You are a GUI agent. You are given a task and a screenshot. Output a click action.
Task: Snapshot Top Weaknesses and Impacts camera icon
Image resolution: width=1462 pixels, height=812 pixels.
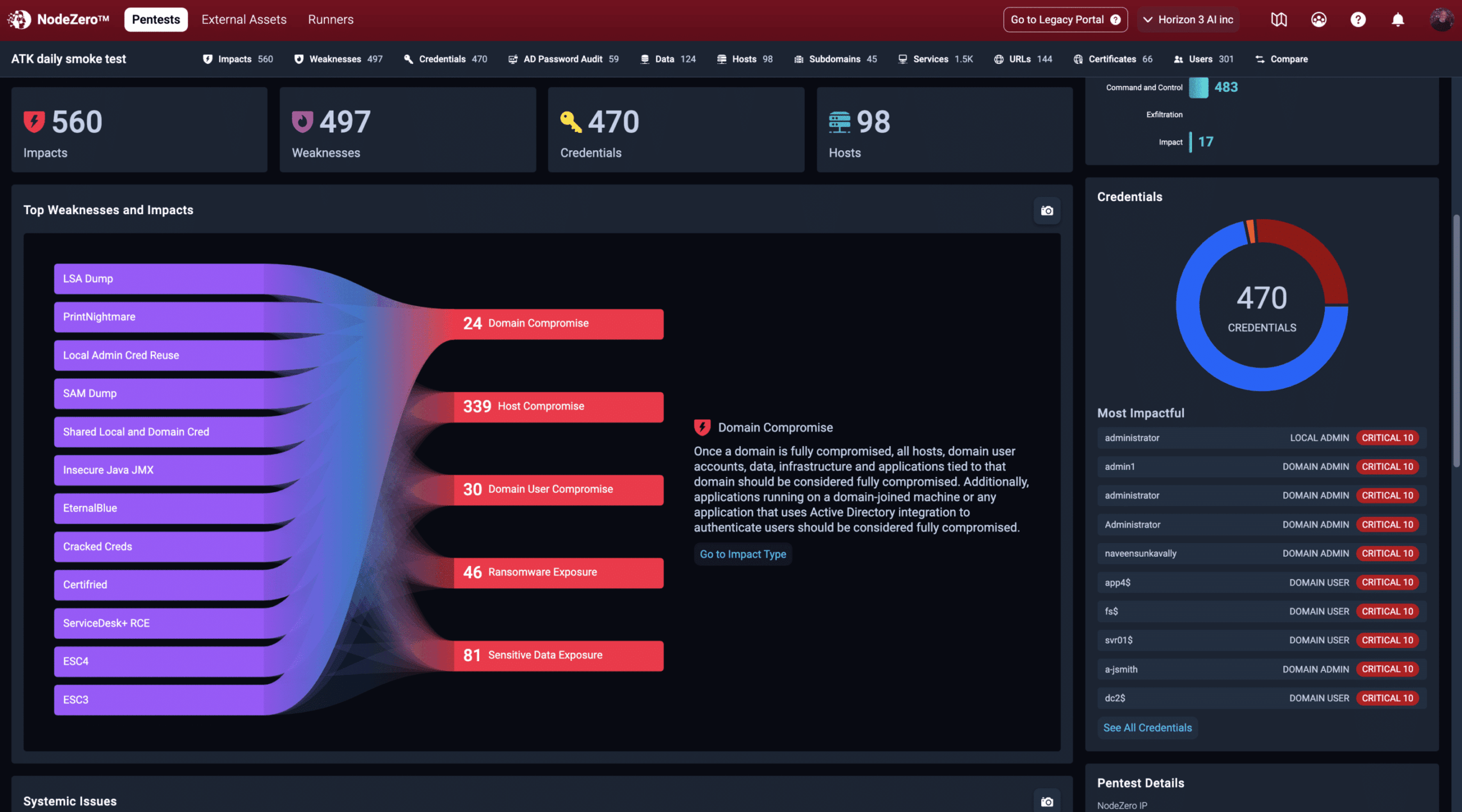(x=1047, y=211)
